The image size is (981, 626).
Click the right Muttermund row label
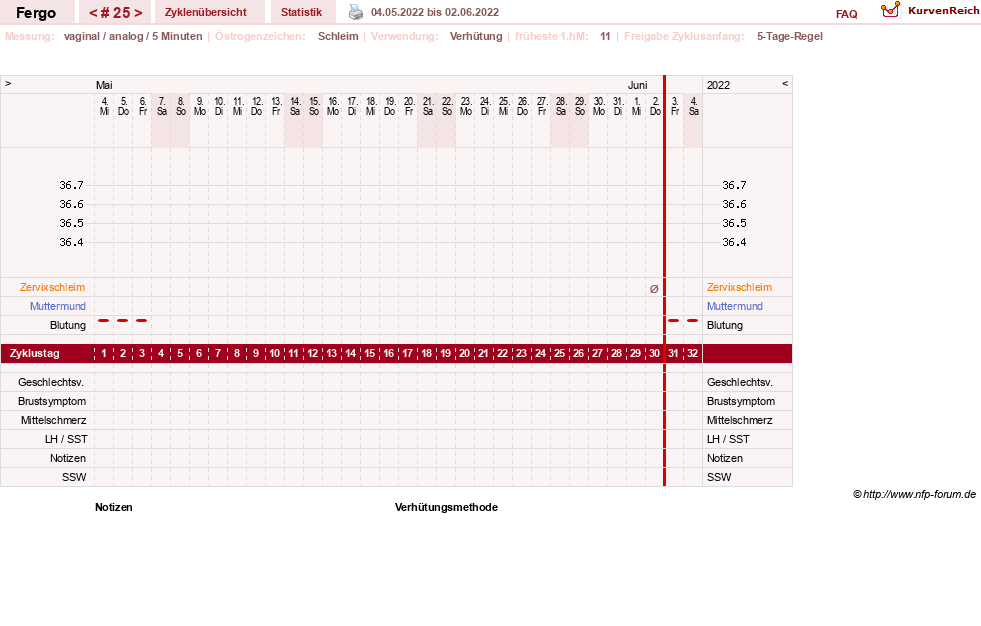click(x=734, y=306)
